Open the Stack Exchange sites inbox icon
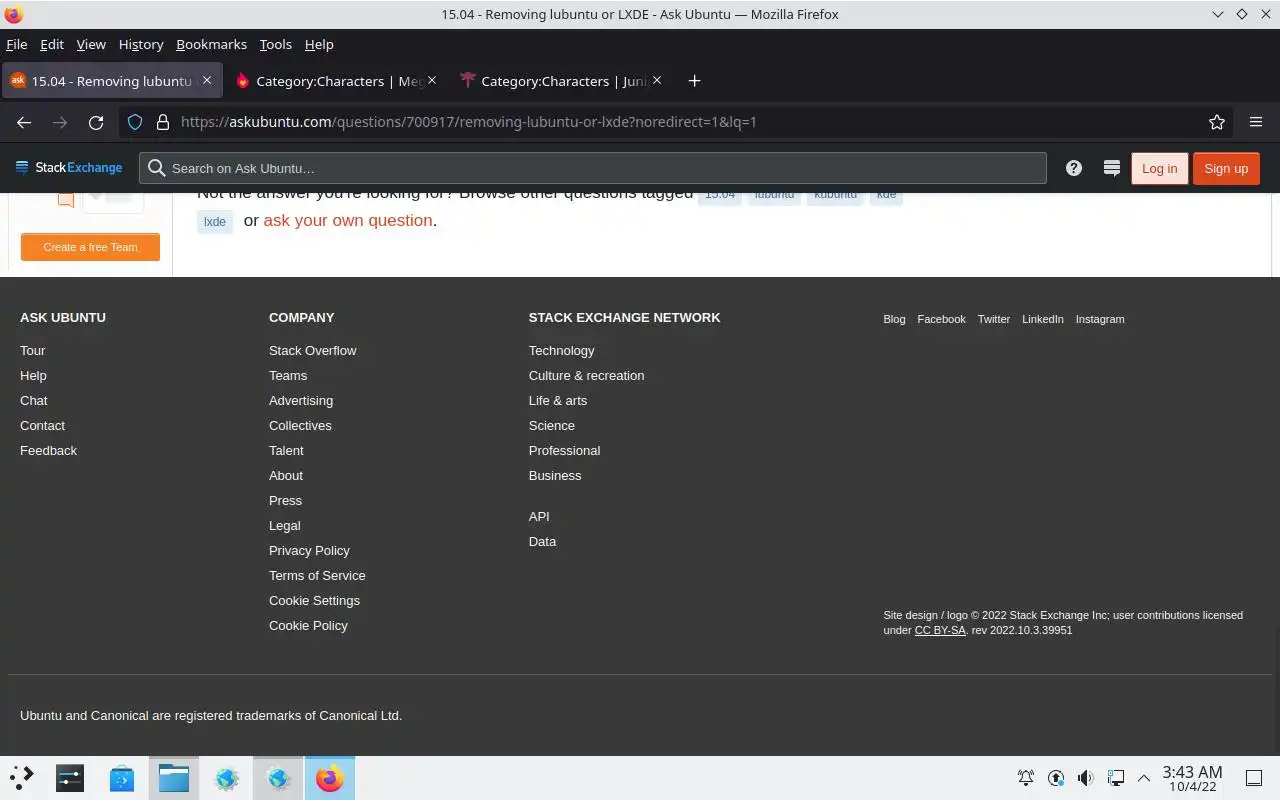Image resolution: width=1280 pixels, height=800 pixels. [x=1111, y=168]
